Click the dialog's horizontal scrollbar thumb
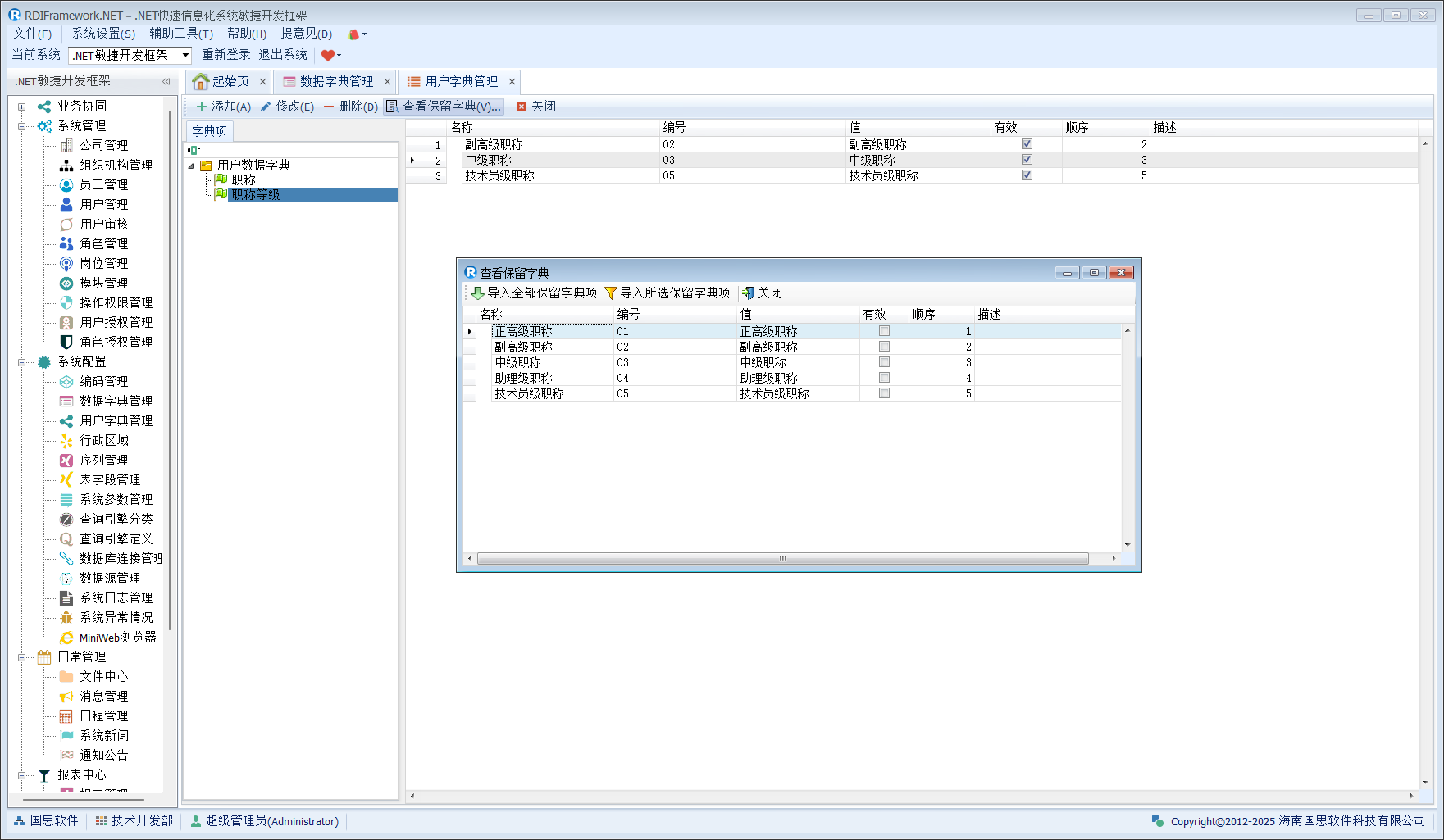This screenshot has width=1444, height=840. coord(782,558)
